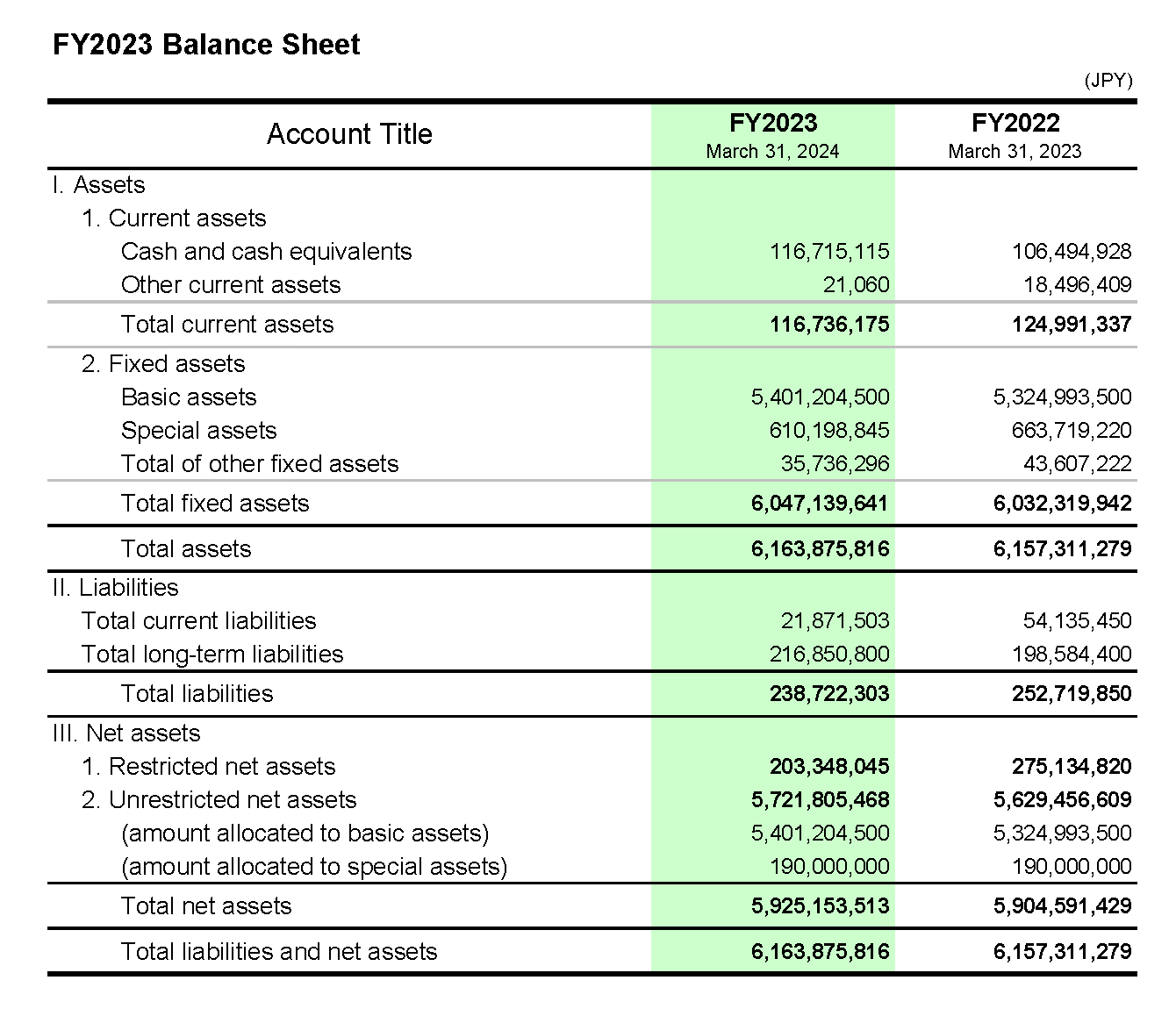Click value 5,925,153,513
1176x1016 pixels.
pyautogui.click(x=821, y=906)
